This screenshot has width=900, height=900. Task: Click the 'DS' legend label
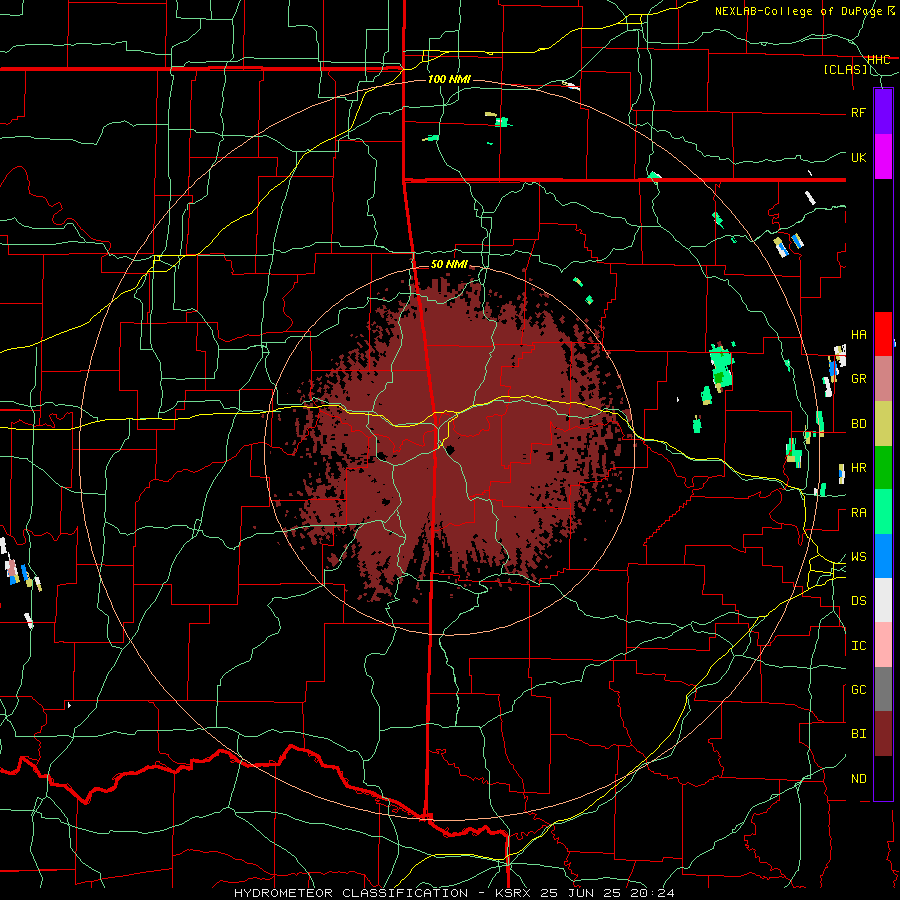point(858,601)
